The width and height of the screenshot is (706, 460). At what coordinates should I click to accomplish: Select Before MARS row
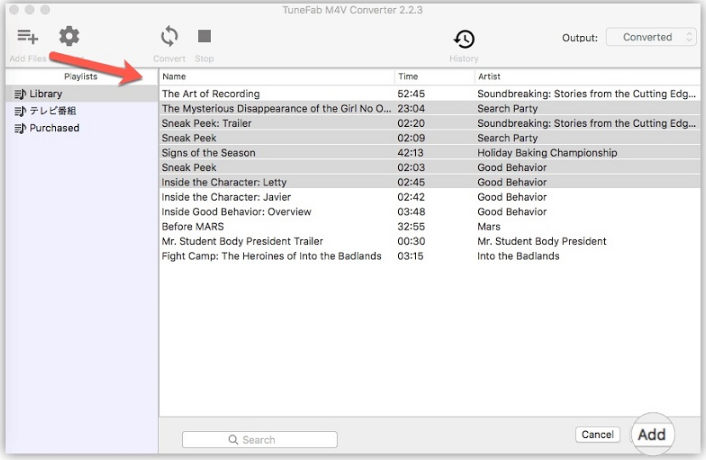point(430,227)
